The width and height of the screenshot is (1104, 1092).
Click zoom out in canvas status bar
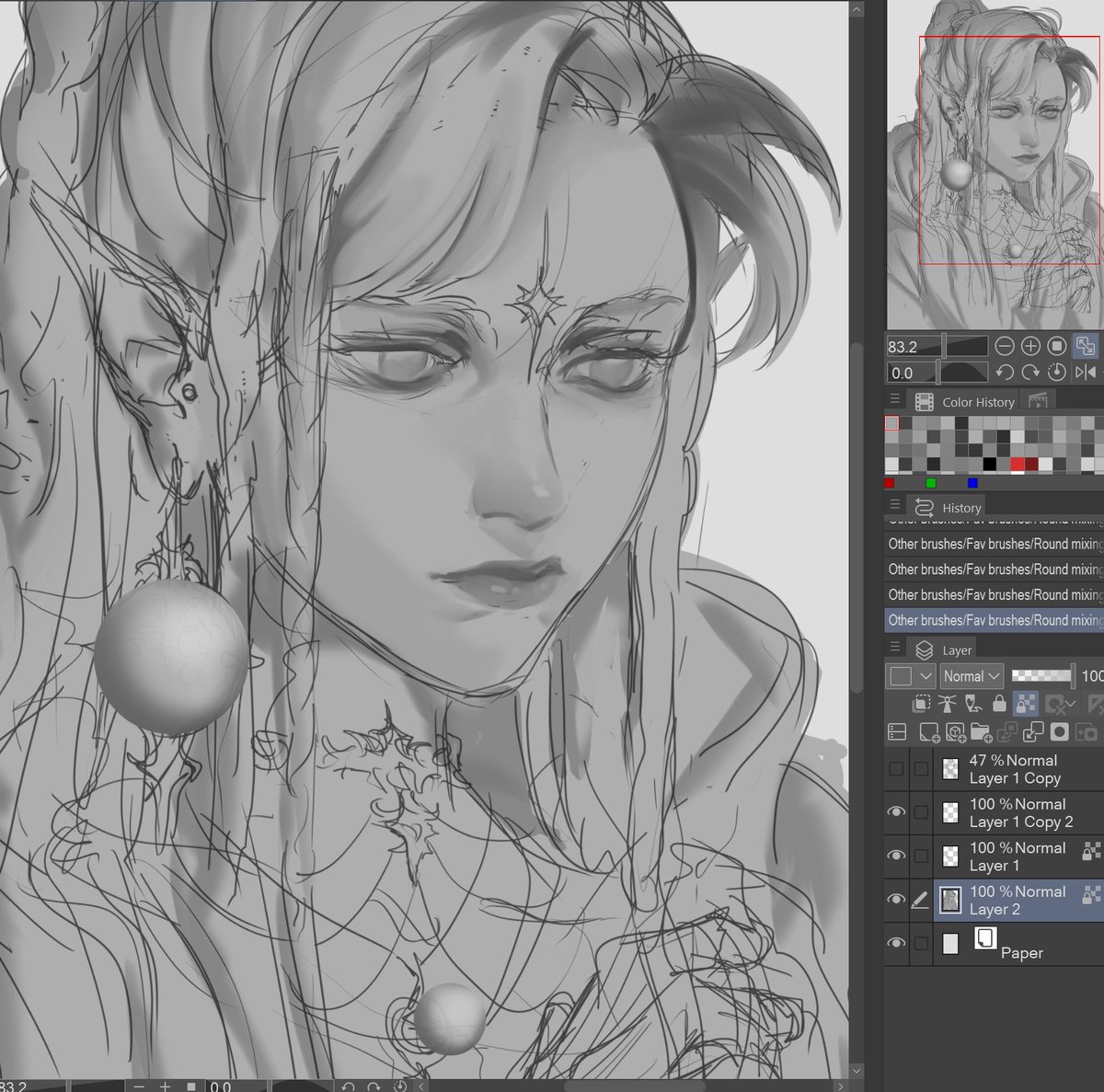pos(138,1086)
